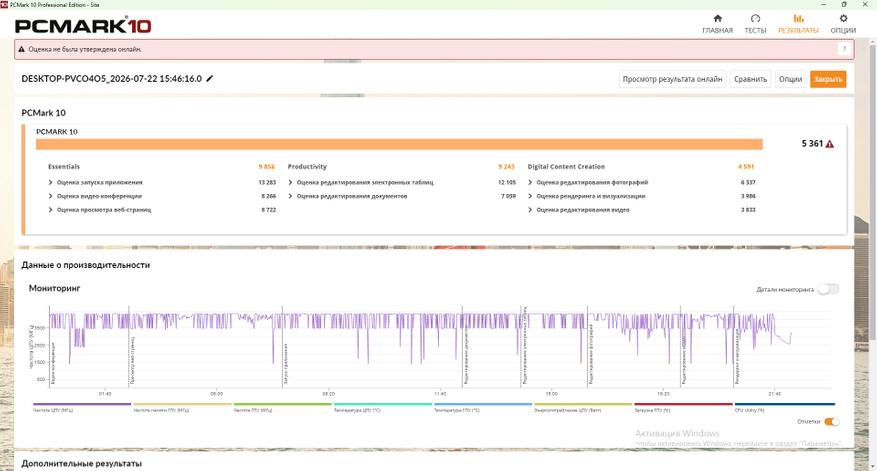Image resolution: width=877 pixels, height=471 pixels.
Task: Click the home house icon
Action: coord(718,18)
